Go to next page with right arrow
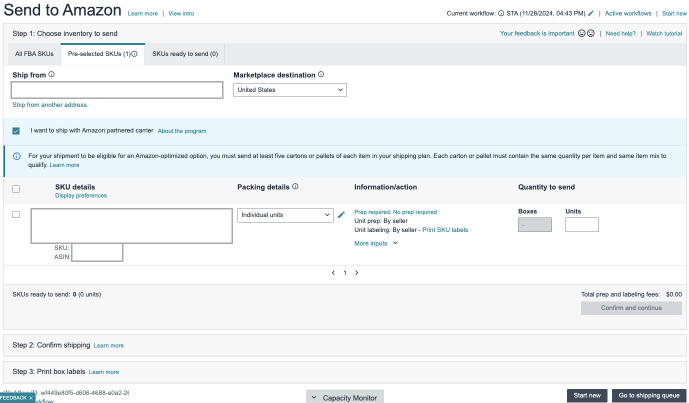This screenshot has height=403, width=689. 356,272
